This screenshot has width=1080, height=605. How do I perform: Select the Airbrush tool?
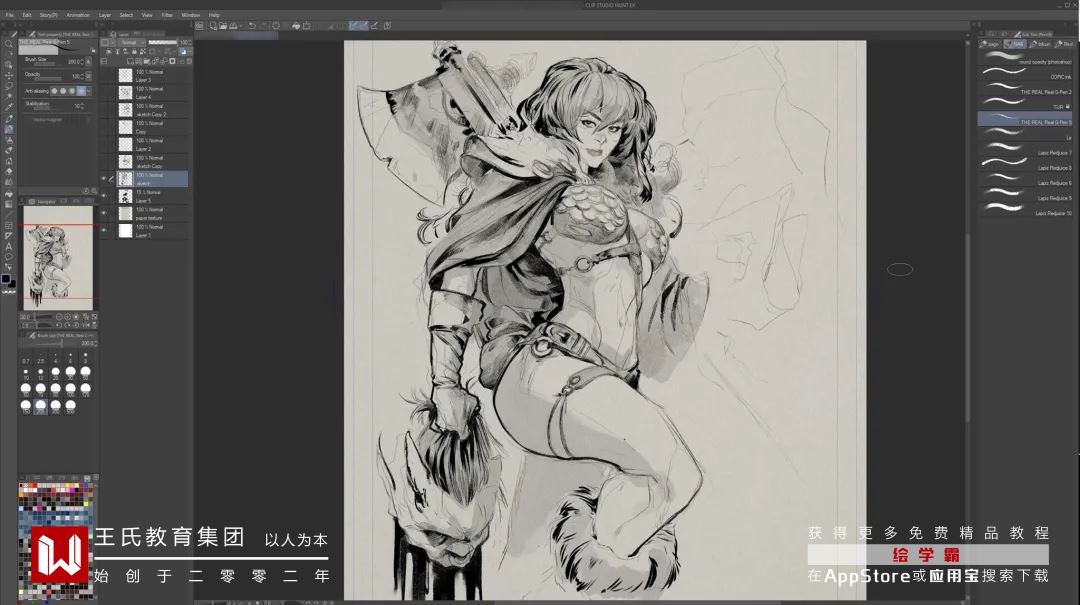tap(8, 140)
